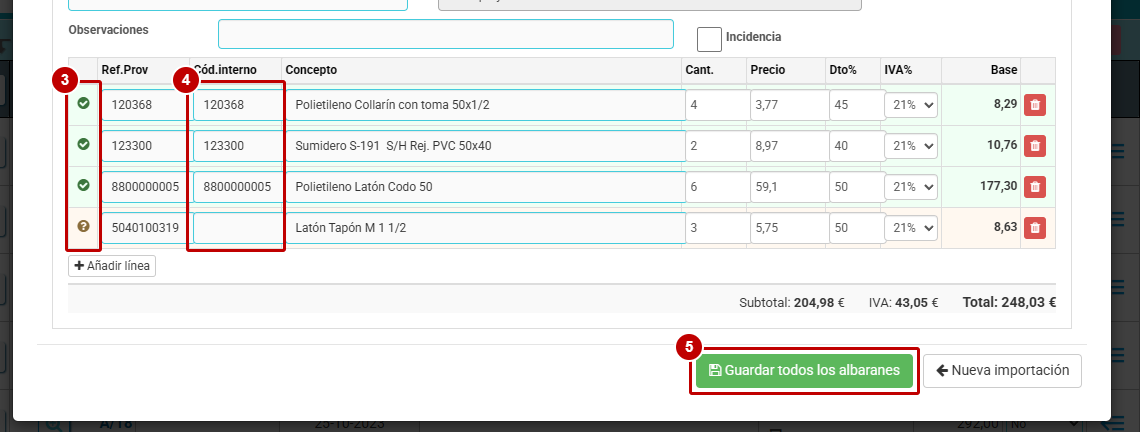Click quantity field with value 2
The width and height of the screenshot is (1140, 432).
tap(717, 145)
